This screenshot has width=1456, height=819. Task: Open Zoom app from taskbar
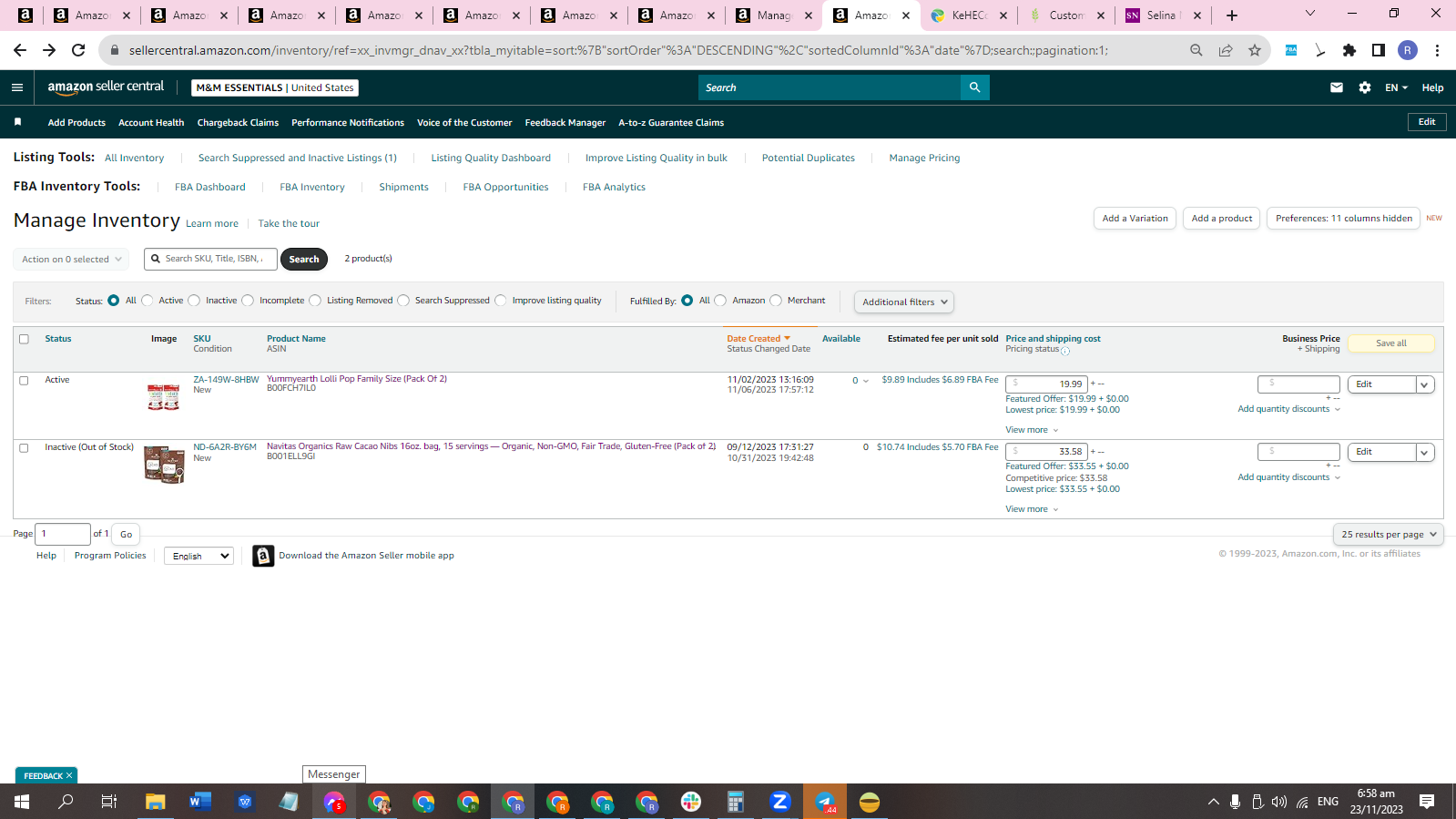click(780, 802)
